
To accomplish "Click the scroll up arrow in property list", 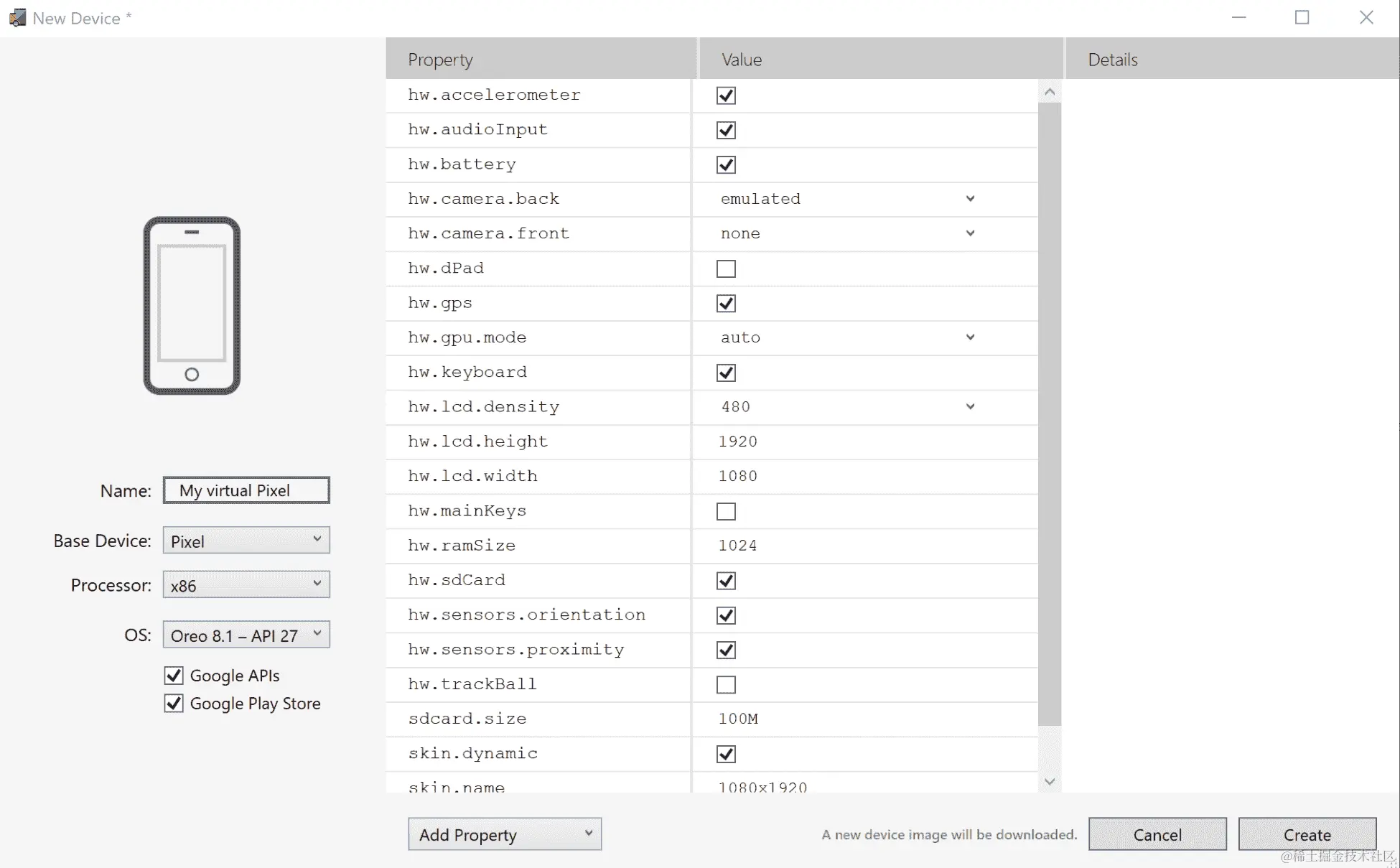I will (1050, 93).
